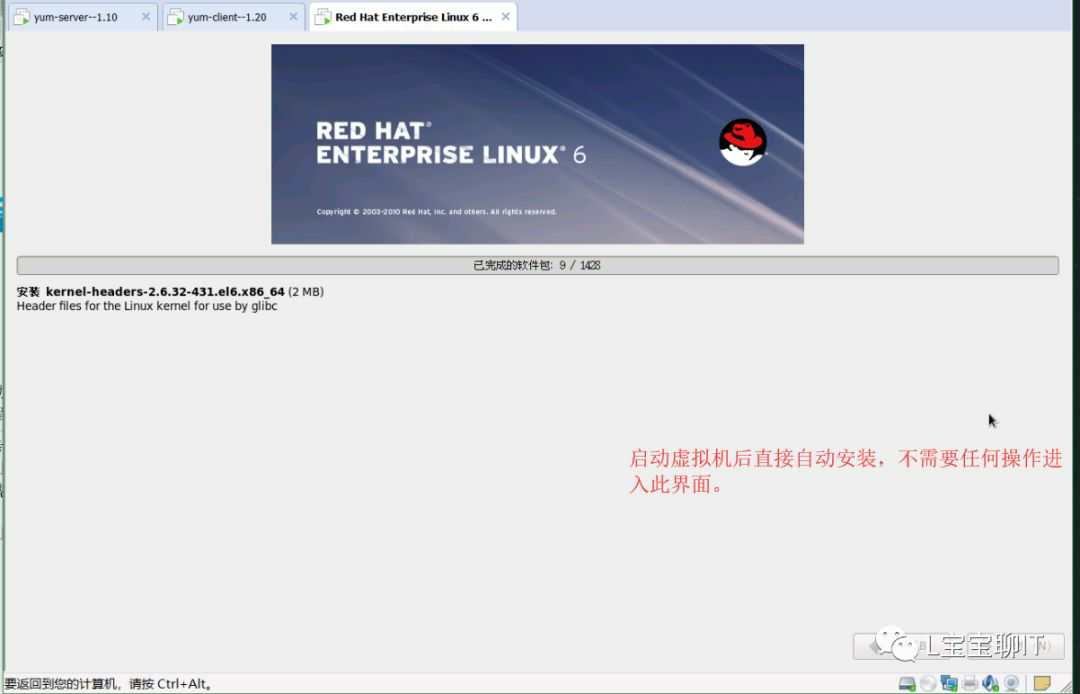Close the yum-client--1.20 tab
Screen dimensions: 1080x694
(x=293, y=17)
